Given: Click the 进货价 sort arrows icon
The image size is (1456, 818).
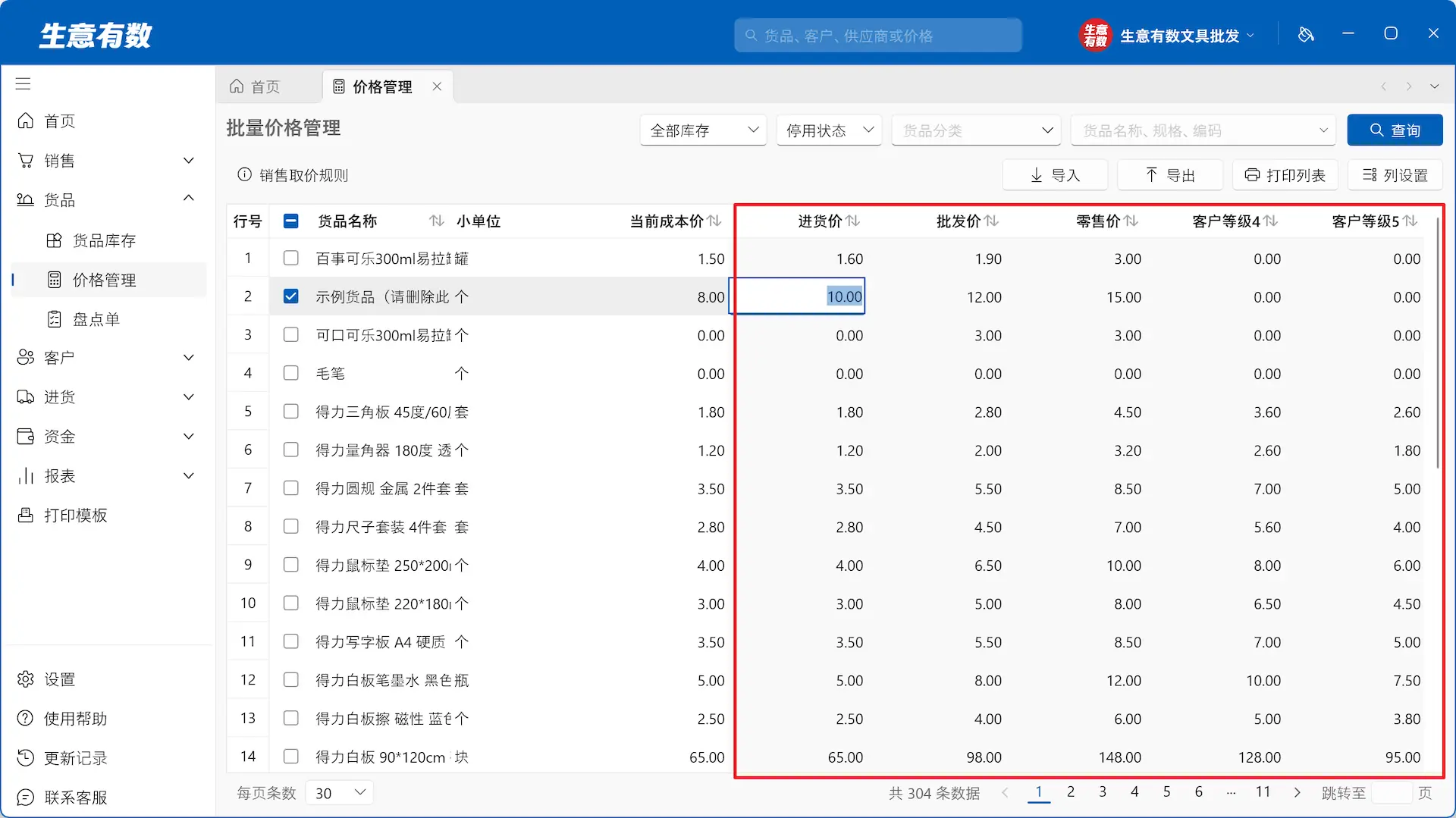Looking at the screenshot, I should click(853, 221).
